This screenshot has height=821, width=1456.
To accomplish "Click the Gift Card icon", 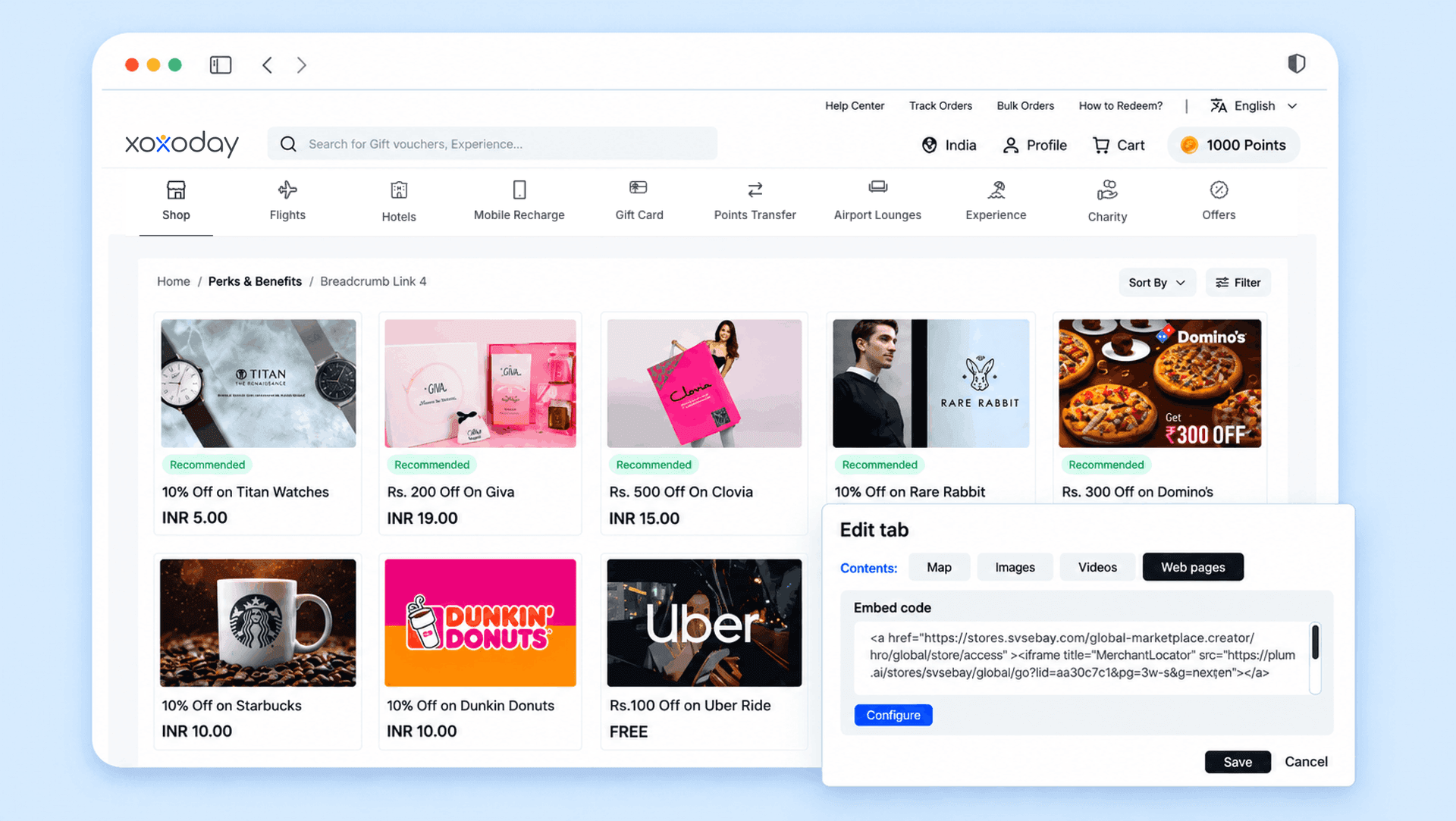I will 639,187.
